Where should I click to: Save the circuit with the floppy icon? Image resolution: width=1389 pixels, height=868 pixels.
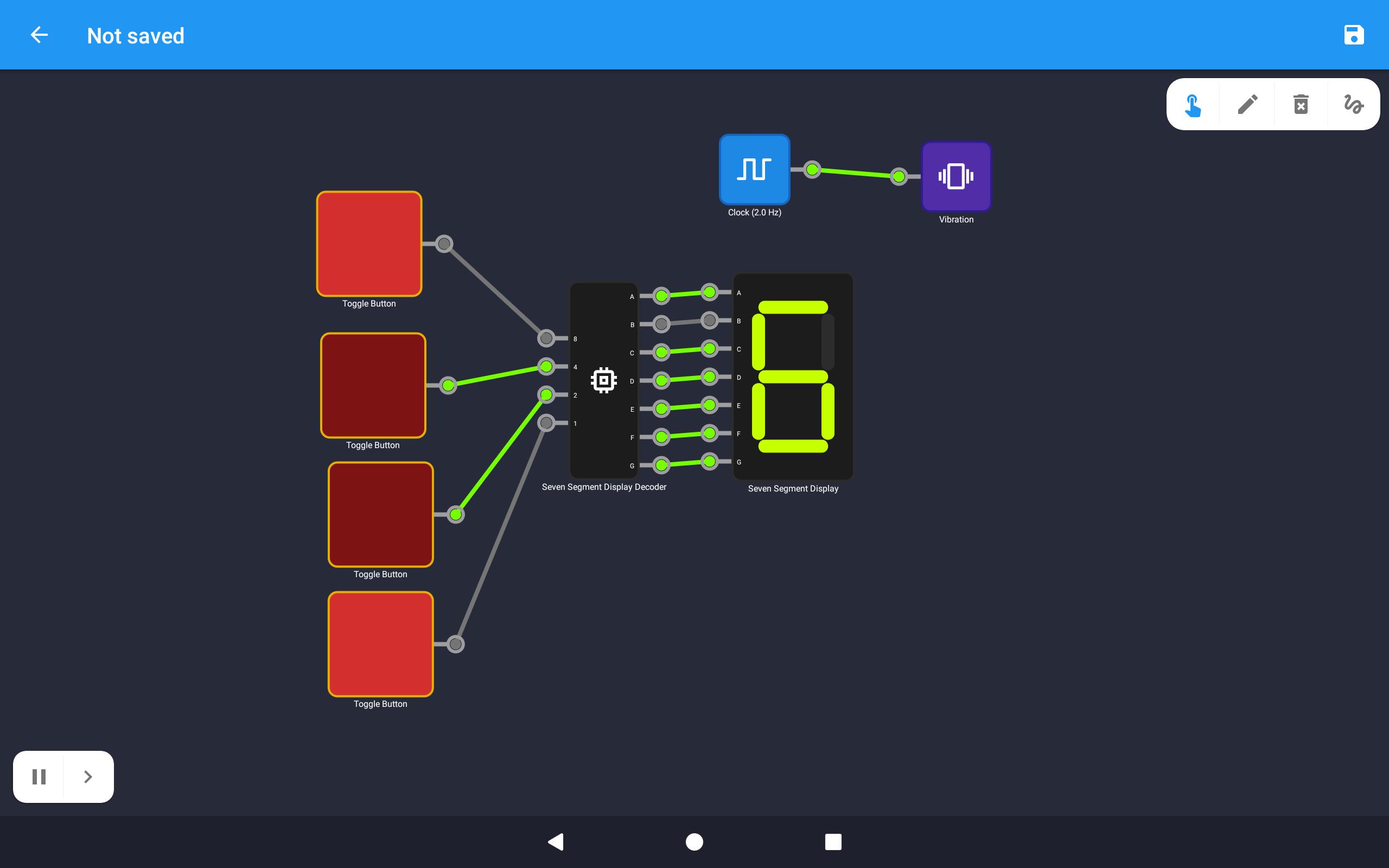(x=1353, y=35)
